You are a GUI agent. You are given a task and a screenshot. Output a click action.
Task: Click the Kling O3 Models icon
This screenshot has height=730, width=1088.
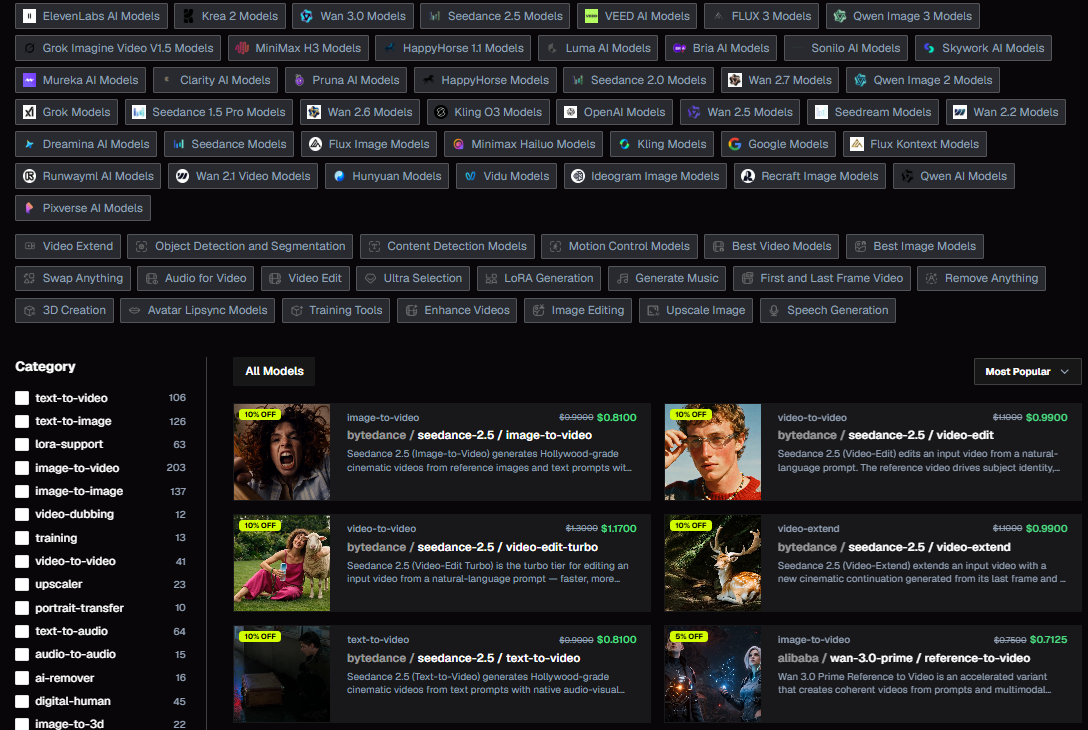(x=441, y=112)
